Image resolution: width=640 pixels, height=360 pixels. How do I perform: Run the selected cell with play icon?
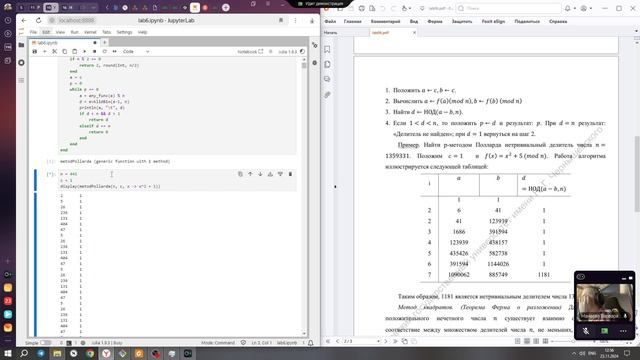(84, 52)
